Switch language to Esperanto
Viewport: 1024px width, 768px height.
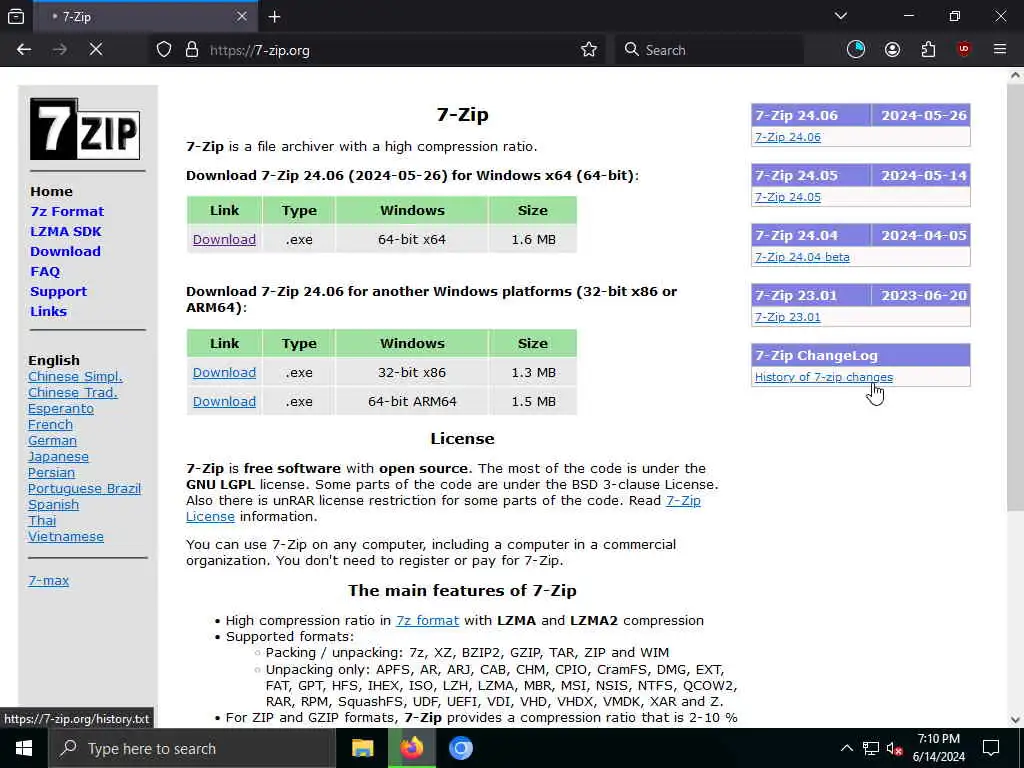(61, 409)
